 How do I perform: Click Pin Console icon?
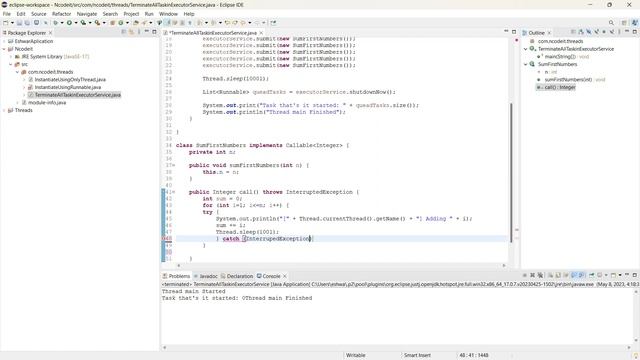pos(591,275)
